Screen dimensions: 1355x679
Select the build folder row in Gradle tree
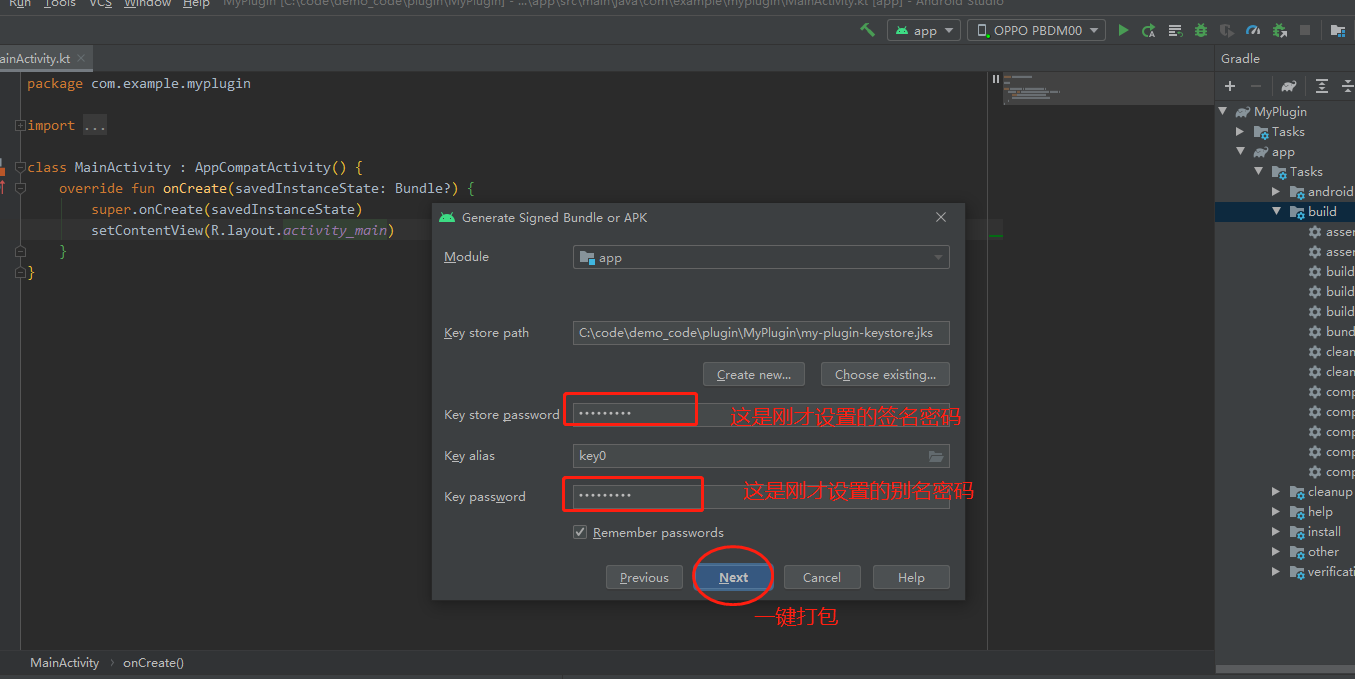point(1285,211)
